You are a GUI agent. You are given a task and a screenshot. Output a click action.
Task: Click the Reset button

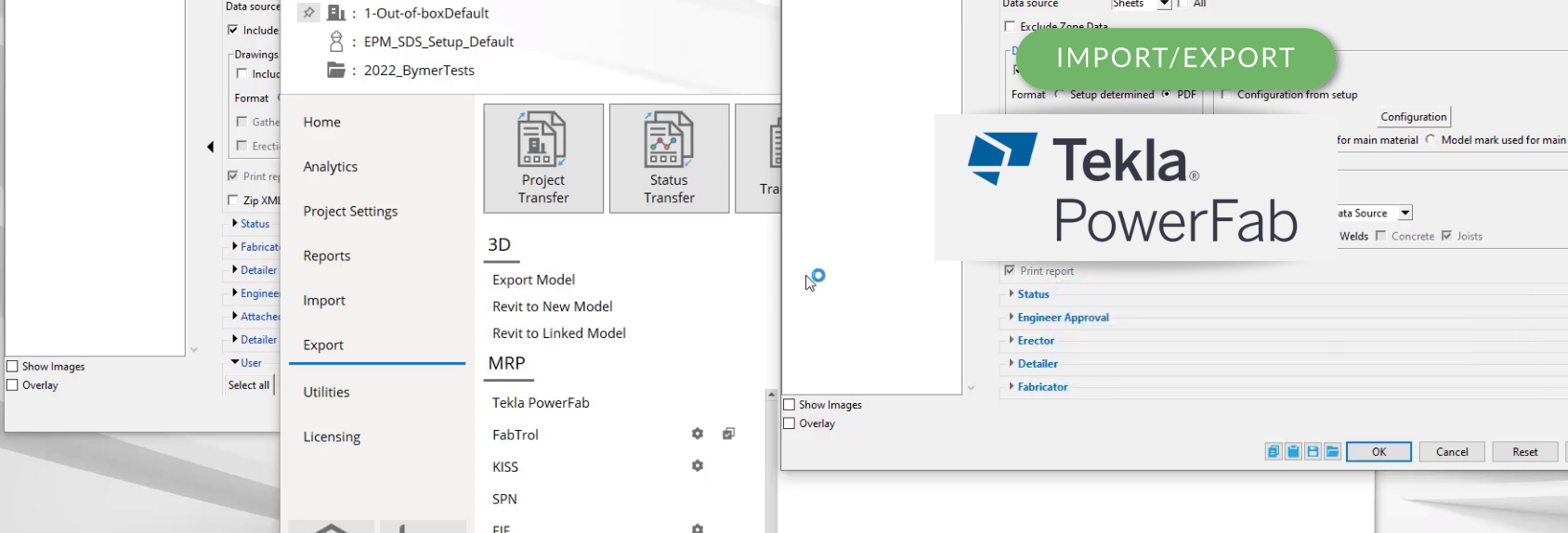click(x=1525, y=452)
